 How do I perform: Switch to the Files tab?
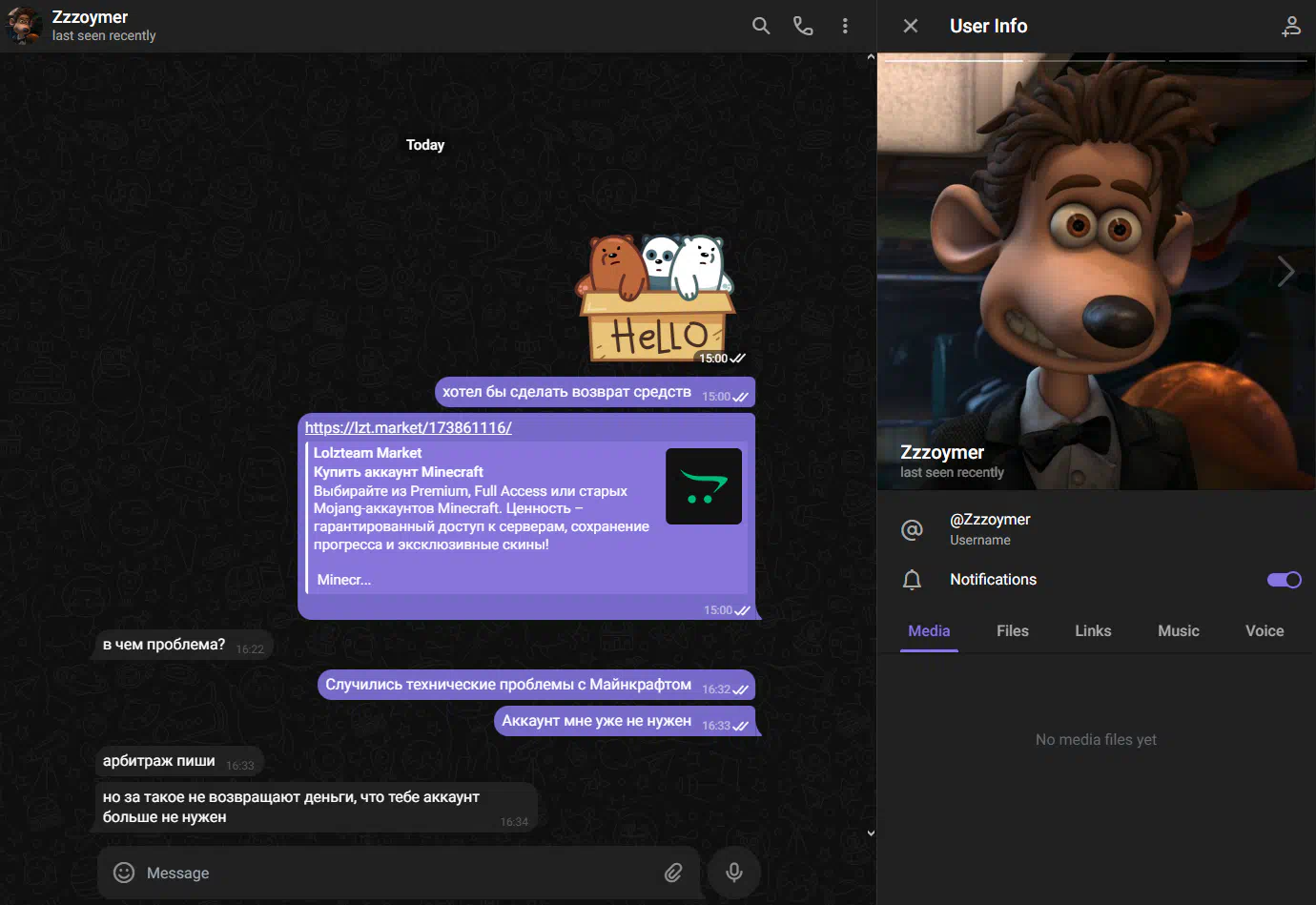point(1013,631)
